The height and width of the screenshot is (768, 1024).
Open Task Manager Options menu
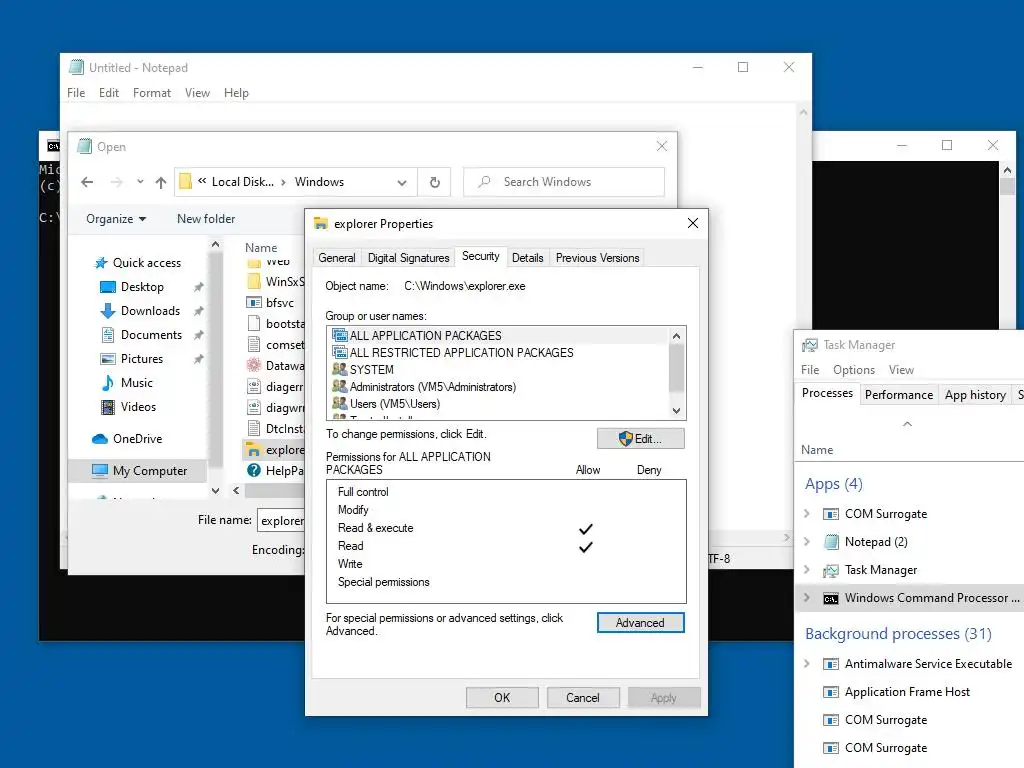click(x=854, y=370)
